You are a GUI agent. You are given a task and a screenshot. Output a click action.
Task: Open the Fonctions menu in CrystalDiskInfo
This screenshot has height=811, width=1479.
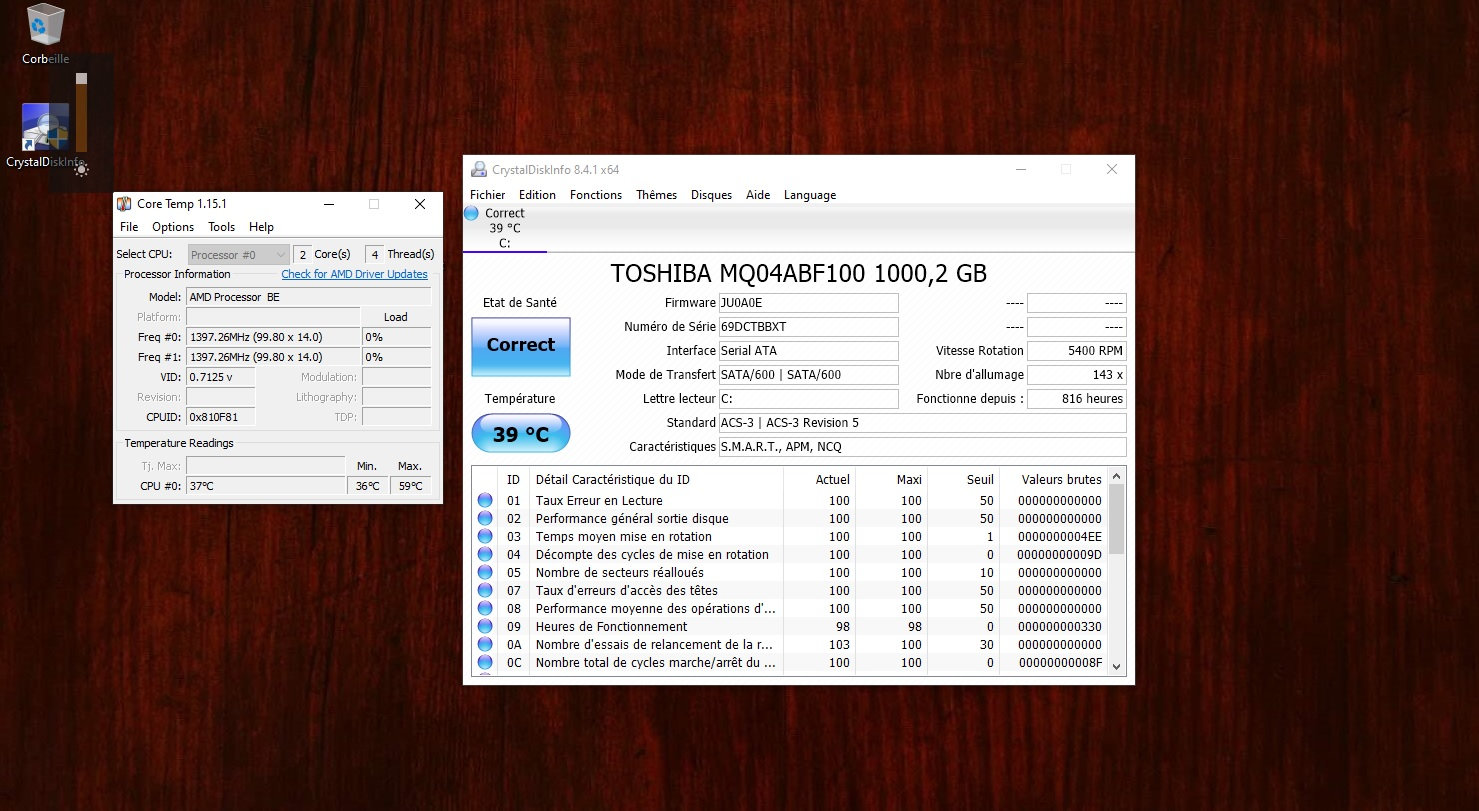595,195
